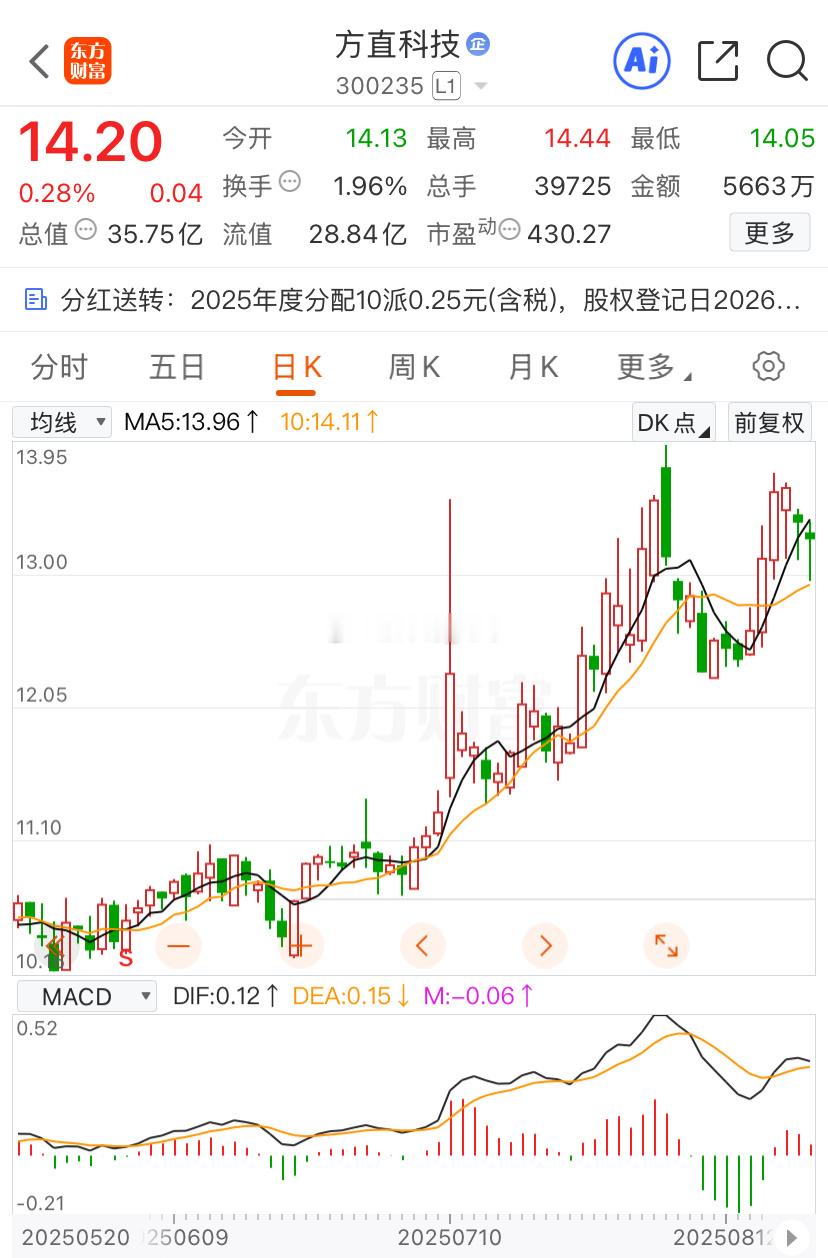Tap the 20250520 date label
Image resolution: width=828 pixels, height=1258 pixels.
[x=76, y=1237]
